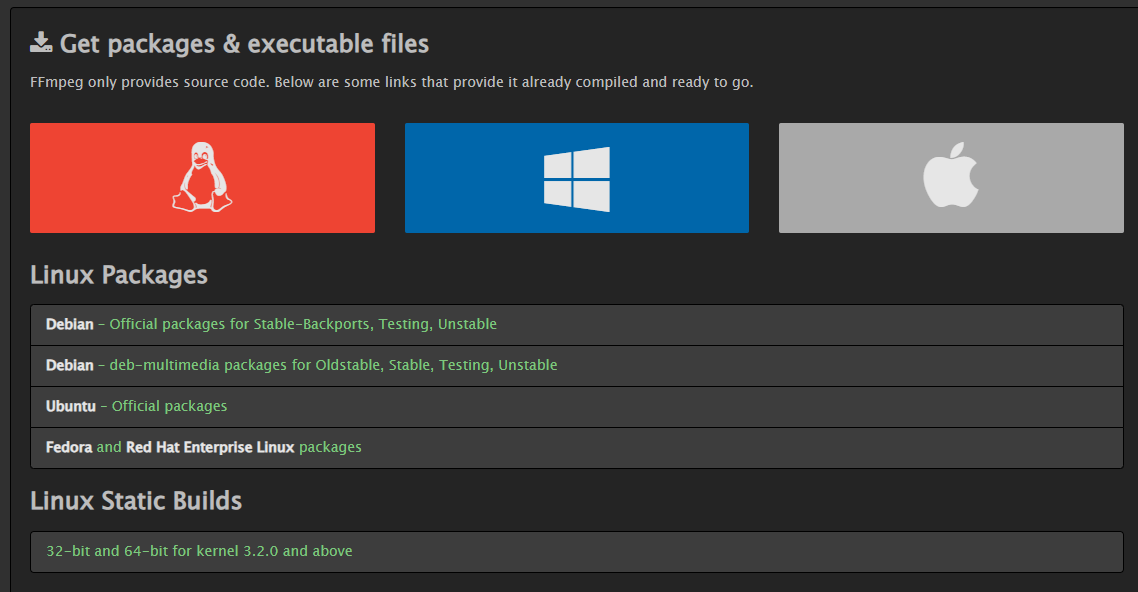
Task: Click the Windows logo icon
Action: [576, 179]
